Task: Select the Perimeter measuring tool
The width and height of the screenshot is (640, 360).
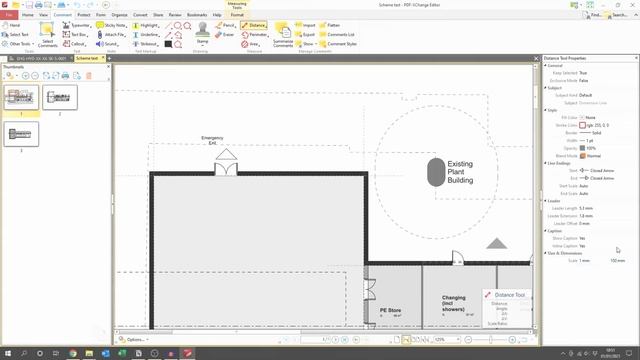Action: click(x=255, y=35)
